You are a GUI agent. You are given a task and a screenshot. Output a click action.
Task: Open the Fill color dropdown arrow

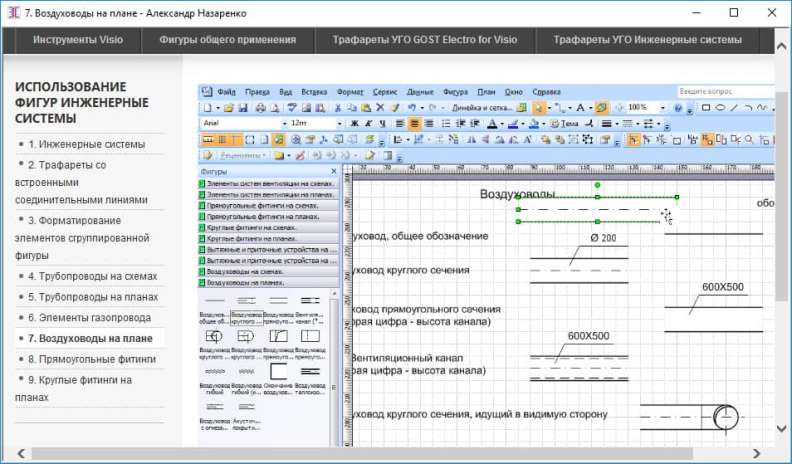544,123
